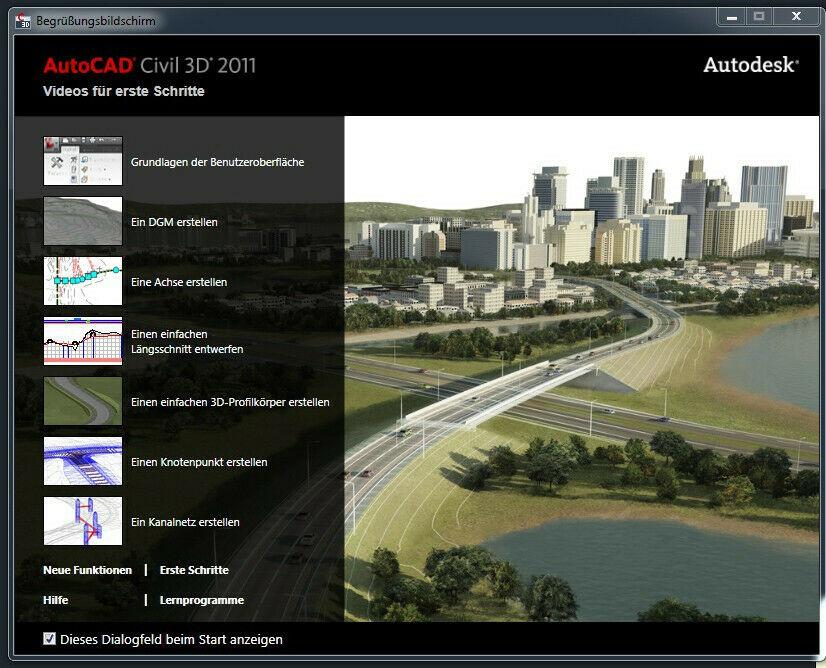Open the Erste Schritte link
This screenshot has width=826, height=668.
(194, 570)
